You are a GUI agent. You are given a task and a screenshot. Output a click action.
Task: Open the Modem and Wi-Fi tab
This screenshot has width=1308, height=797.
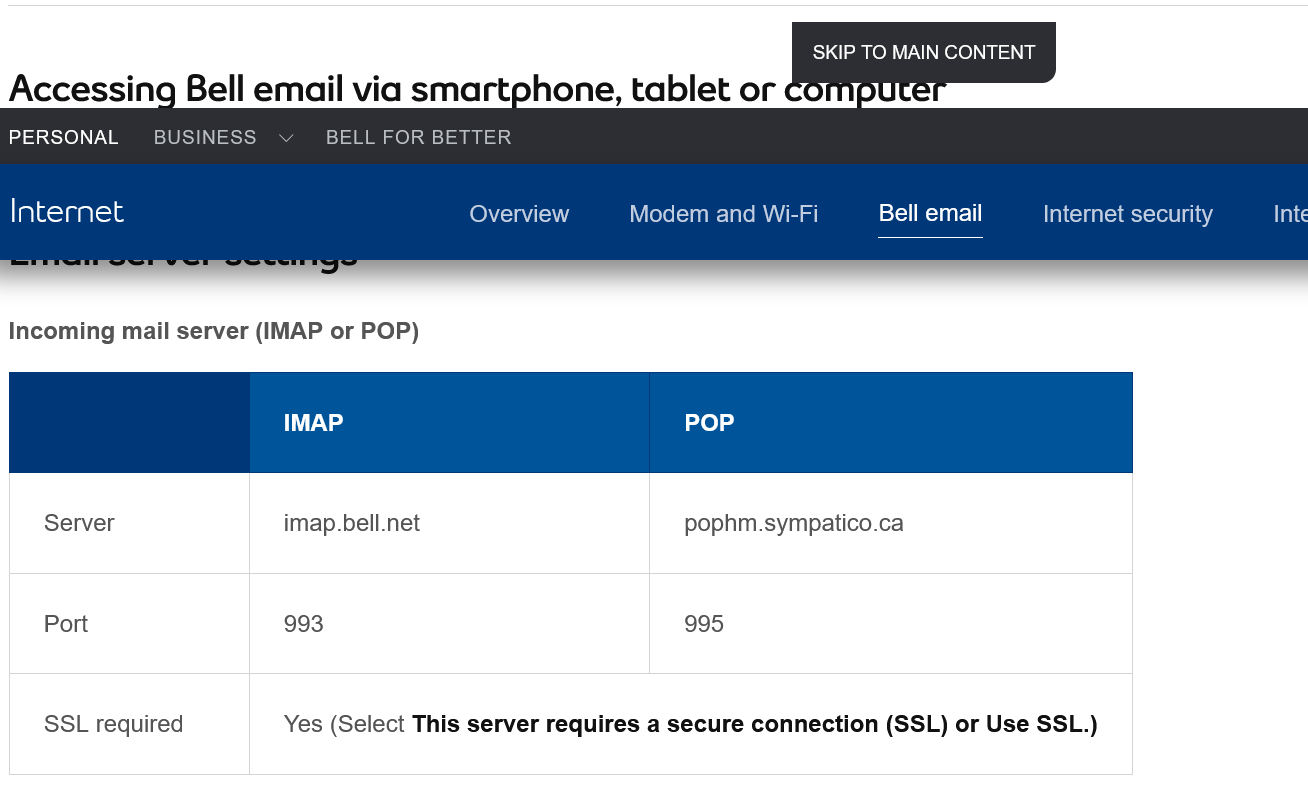click(723, 214)
